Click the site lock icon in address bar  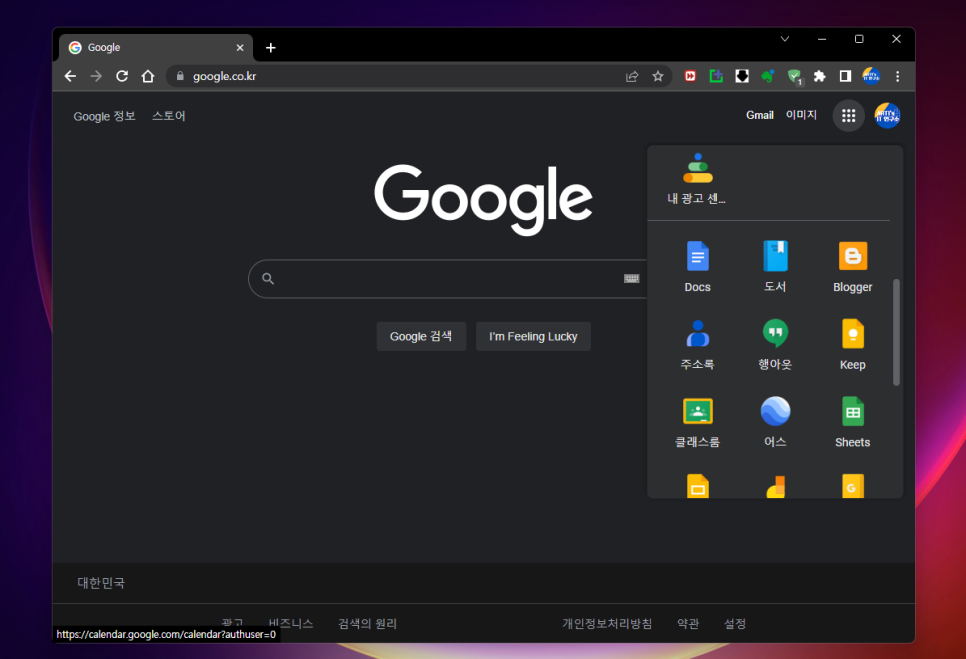[180, 76]
